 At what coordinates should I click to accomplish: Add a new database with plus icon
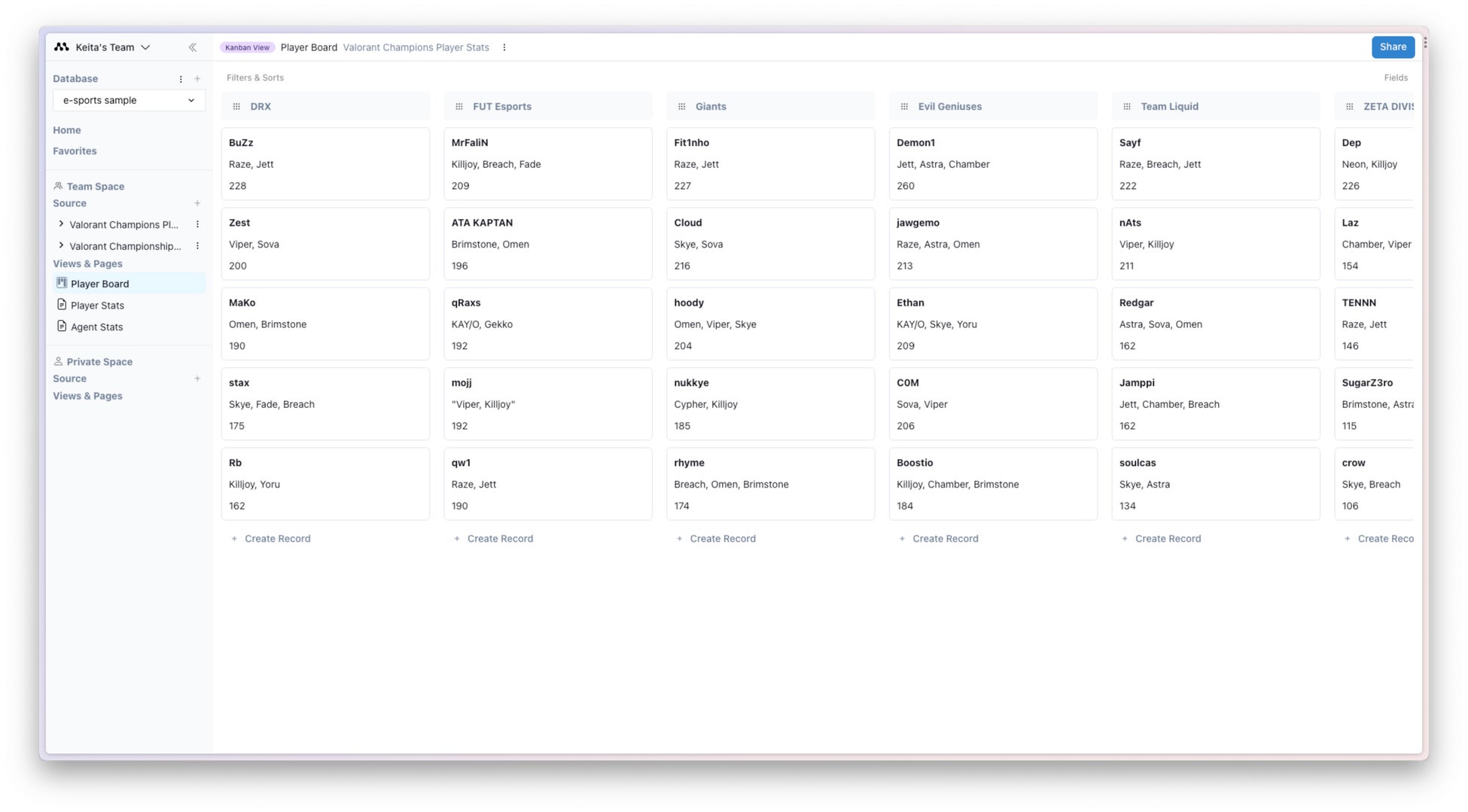point(197,79)
